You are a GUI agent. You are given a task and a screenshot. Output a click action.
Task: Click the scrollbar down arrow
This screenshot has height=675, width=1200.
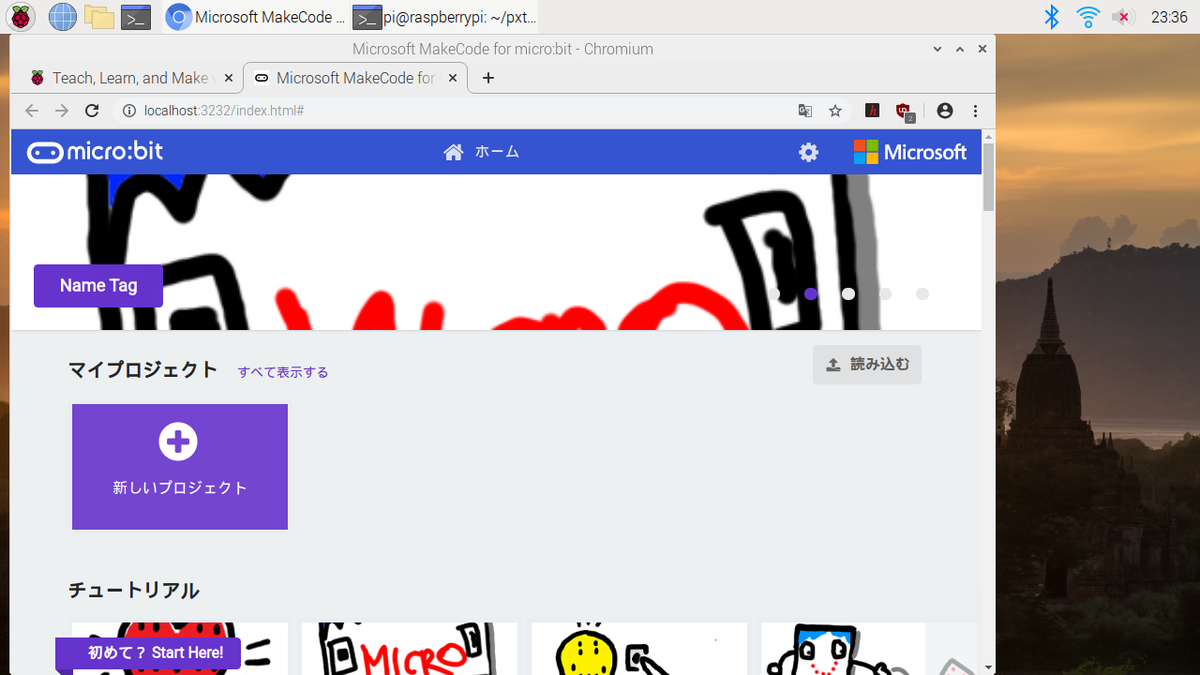(x=988, y=667)
